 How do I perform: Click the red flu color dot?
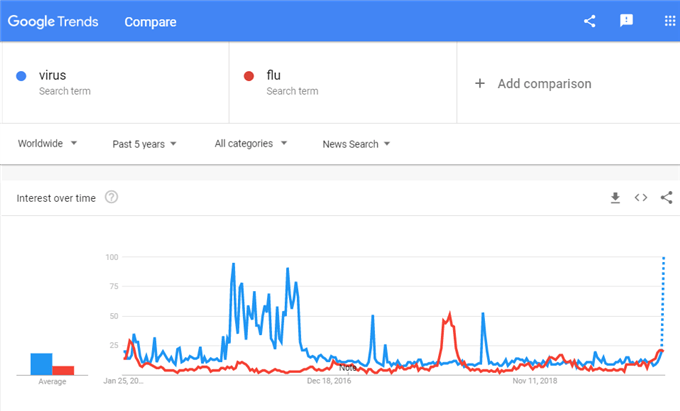coord(248,76)
